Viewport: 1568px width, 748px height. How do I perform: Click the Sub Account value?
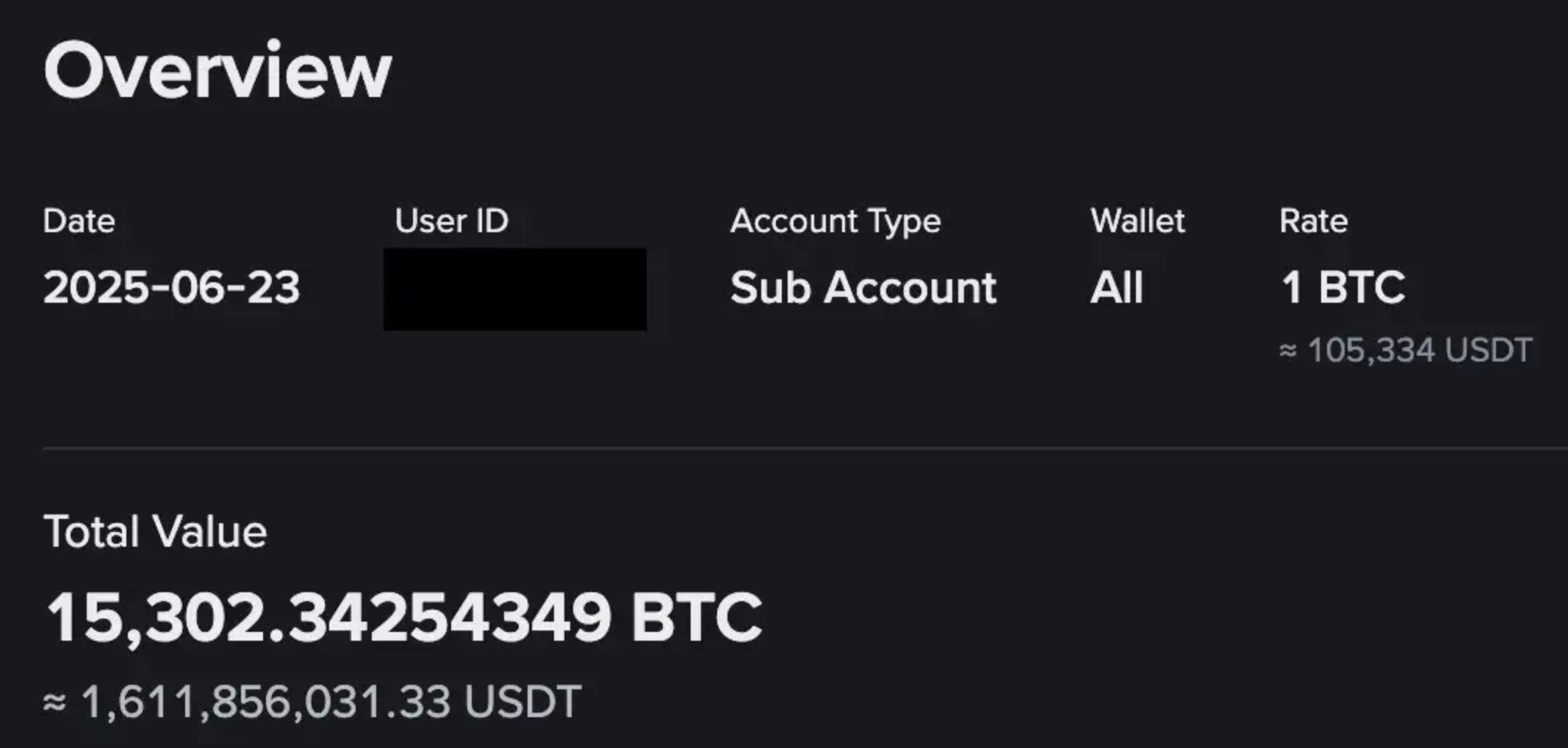pos(863,287)
